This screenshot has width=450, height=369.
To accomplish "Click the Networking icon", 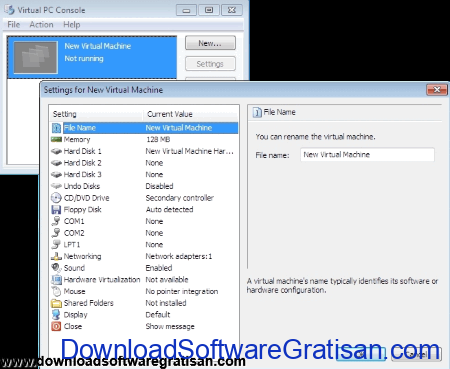I will [56, 256].
